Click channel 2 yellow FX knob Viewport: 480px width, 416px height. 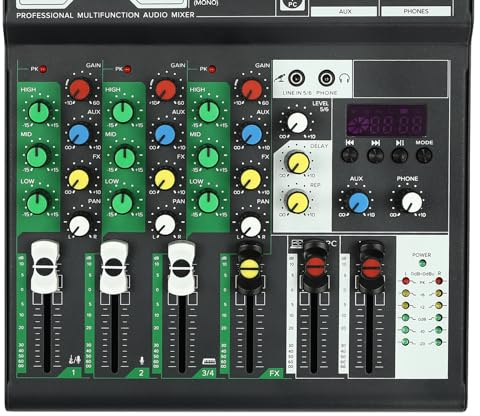point(165,179)
